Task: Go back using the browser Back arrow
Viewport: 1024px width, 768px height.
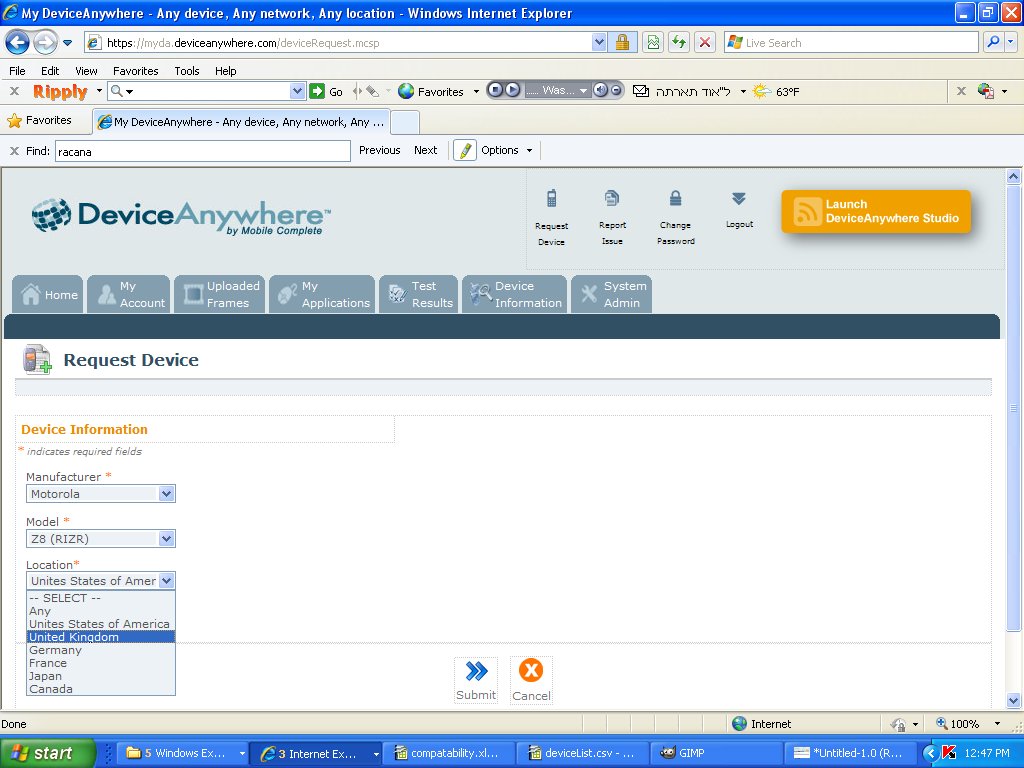Action: point(17,43)
